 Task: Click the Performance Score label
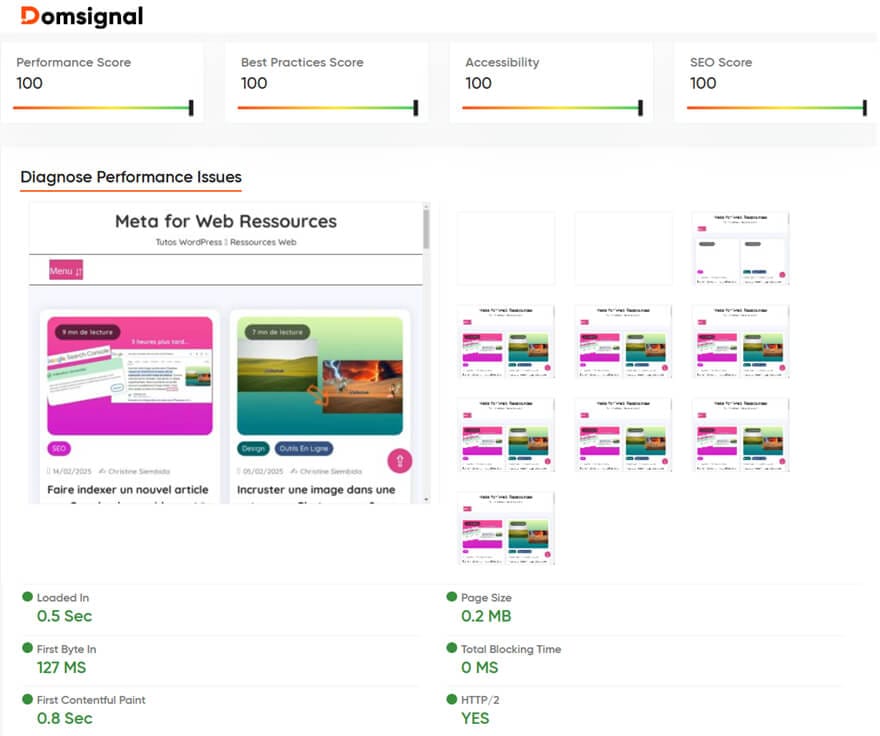point(74,62)
